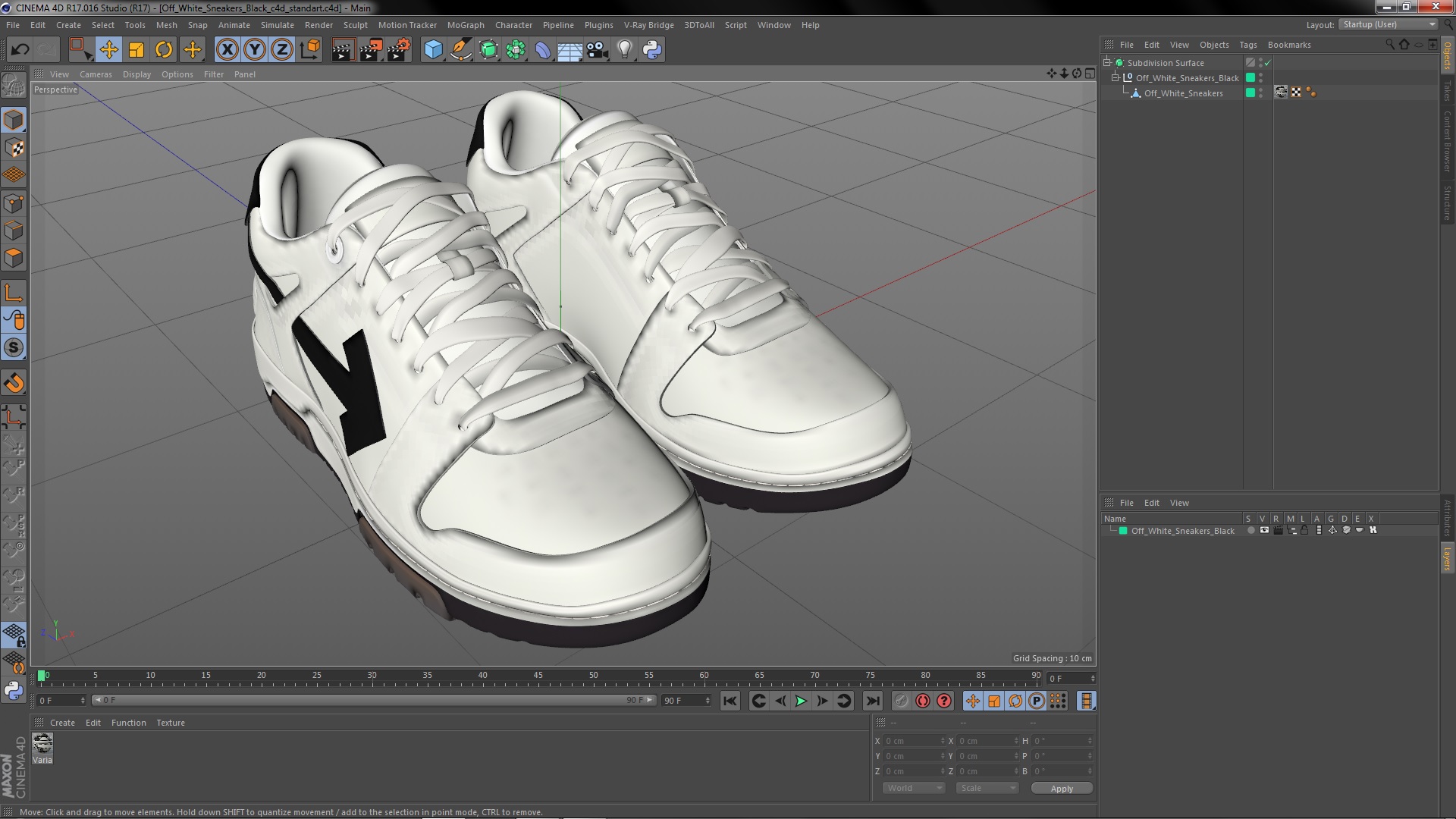Toggle viewport maximize icon
This screenshot has width=1456, height=819.
tap(1090, 74)
